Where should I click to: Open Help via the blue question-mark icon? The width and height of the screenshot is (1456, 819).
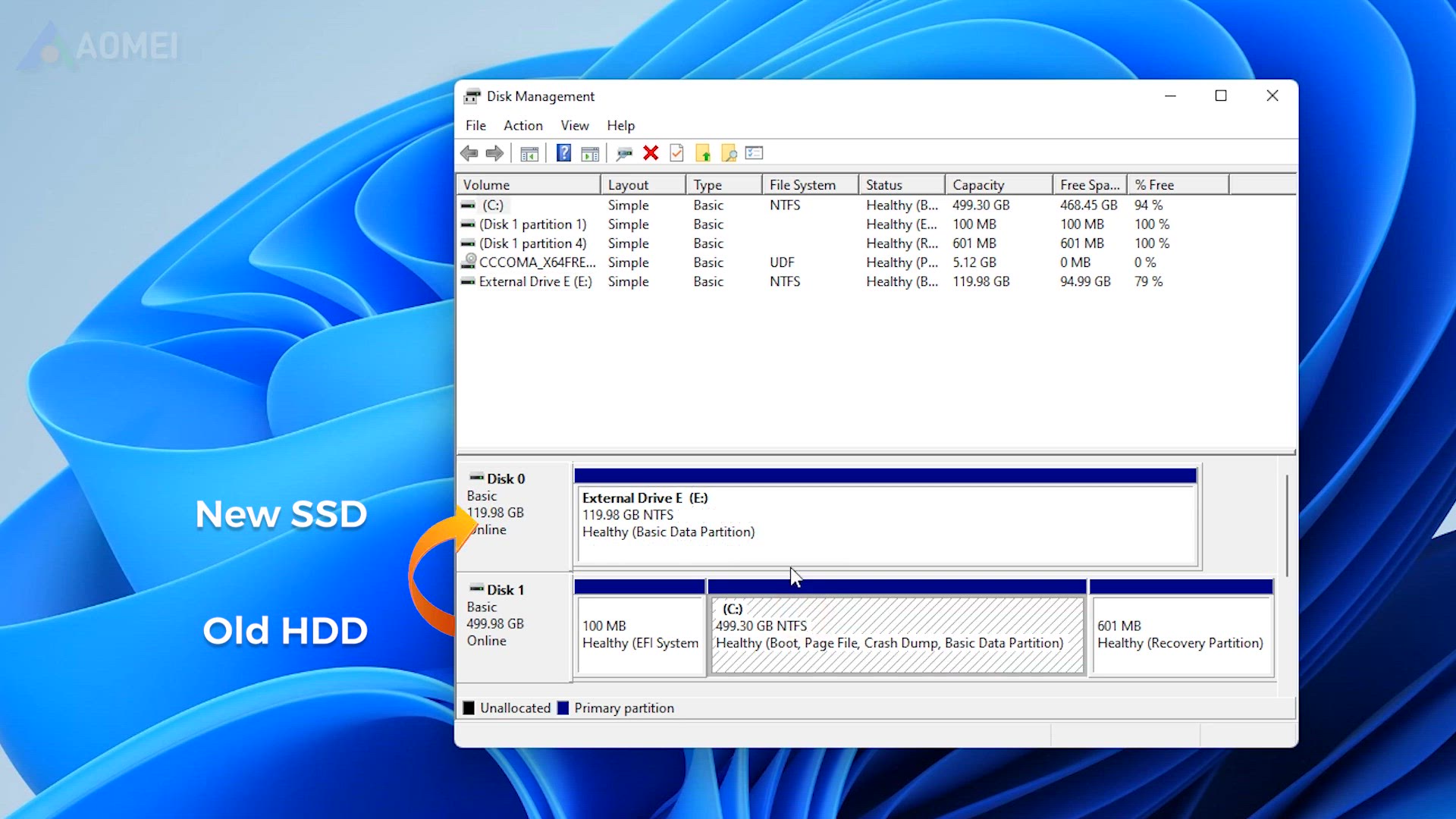(x=563, y=153)
